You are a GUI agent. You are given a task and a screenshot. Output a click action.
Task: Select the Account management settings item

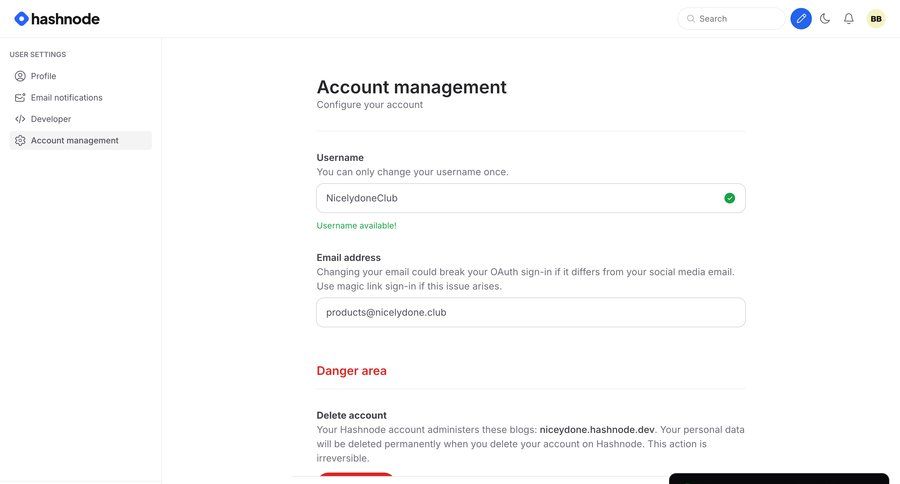coord(80,141)
